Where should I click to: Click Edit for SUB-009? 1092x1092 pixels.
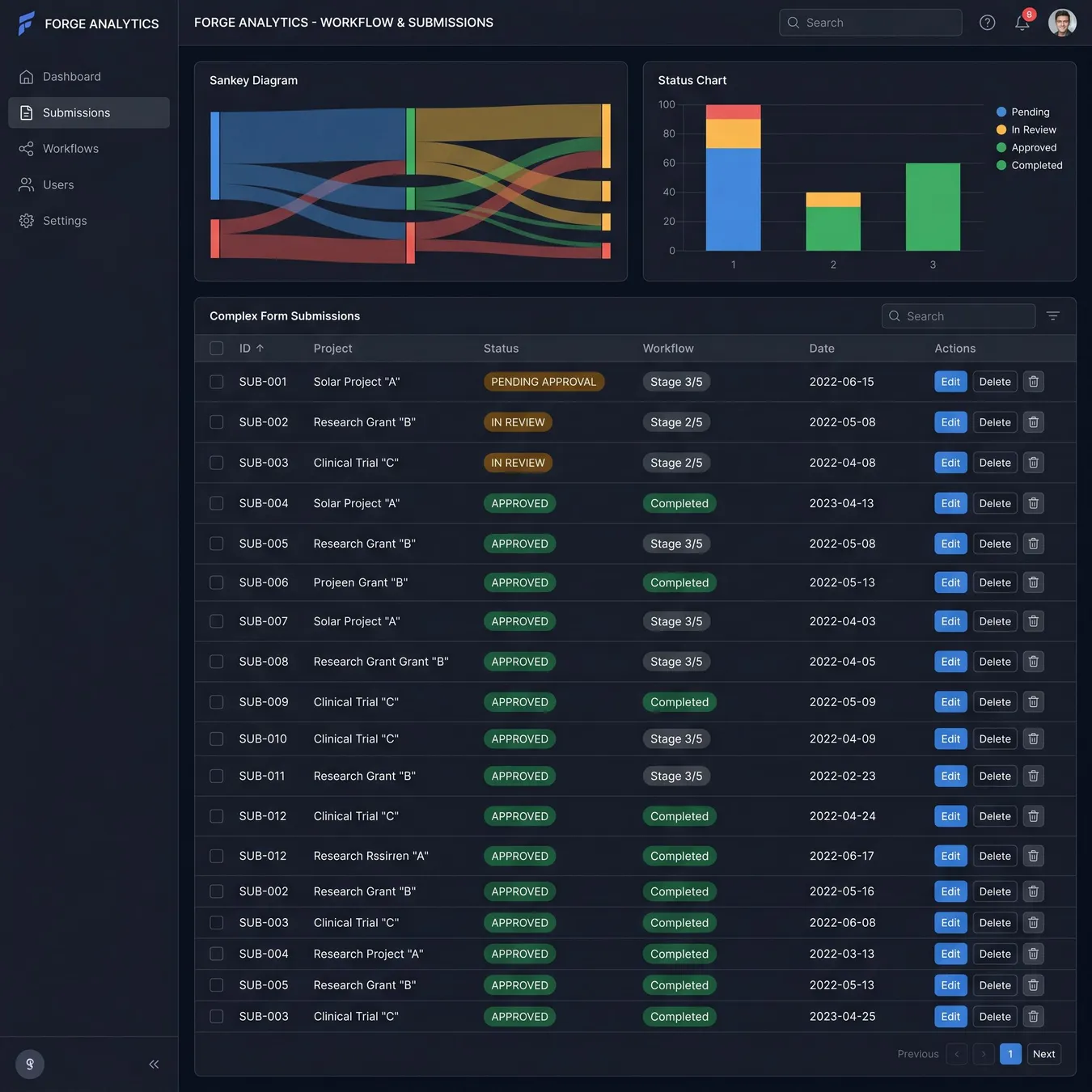pyautogui.click(x=950, y=702)
